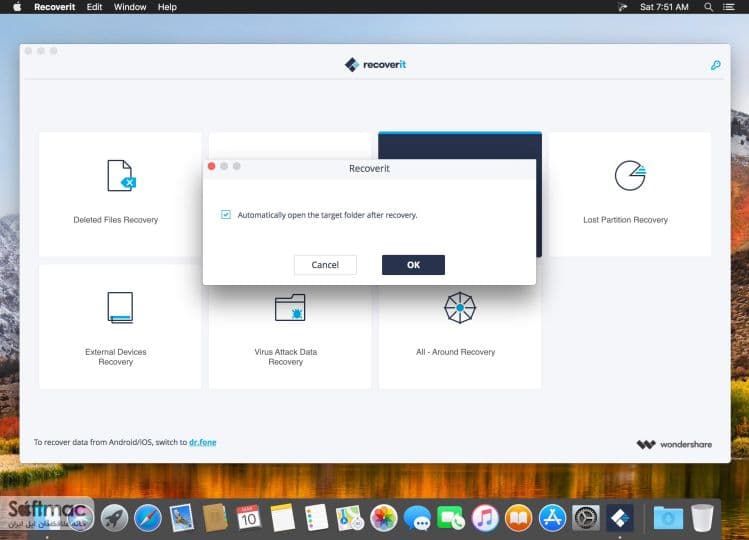Click the Sat 7:51 AM clock
Viewport: 749px width, 540px height.
(664, 7)
